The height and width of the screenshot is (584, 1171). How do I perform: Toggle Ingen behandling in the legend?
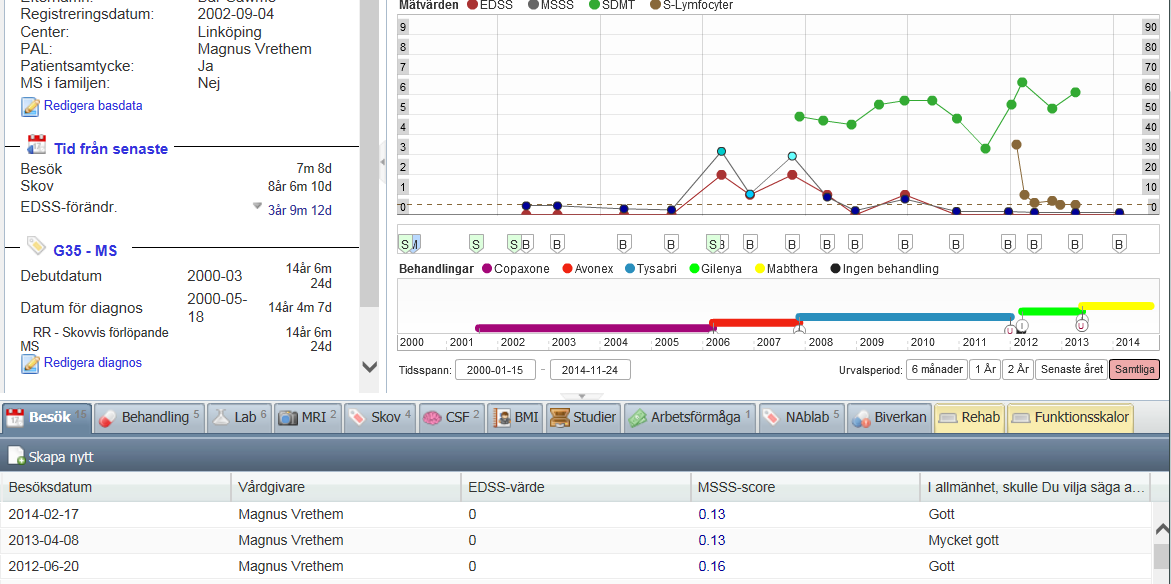tap(883, 269)
